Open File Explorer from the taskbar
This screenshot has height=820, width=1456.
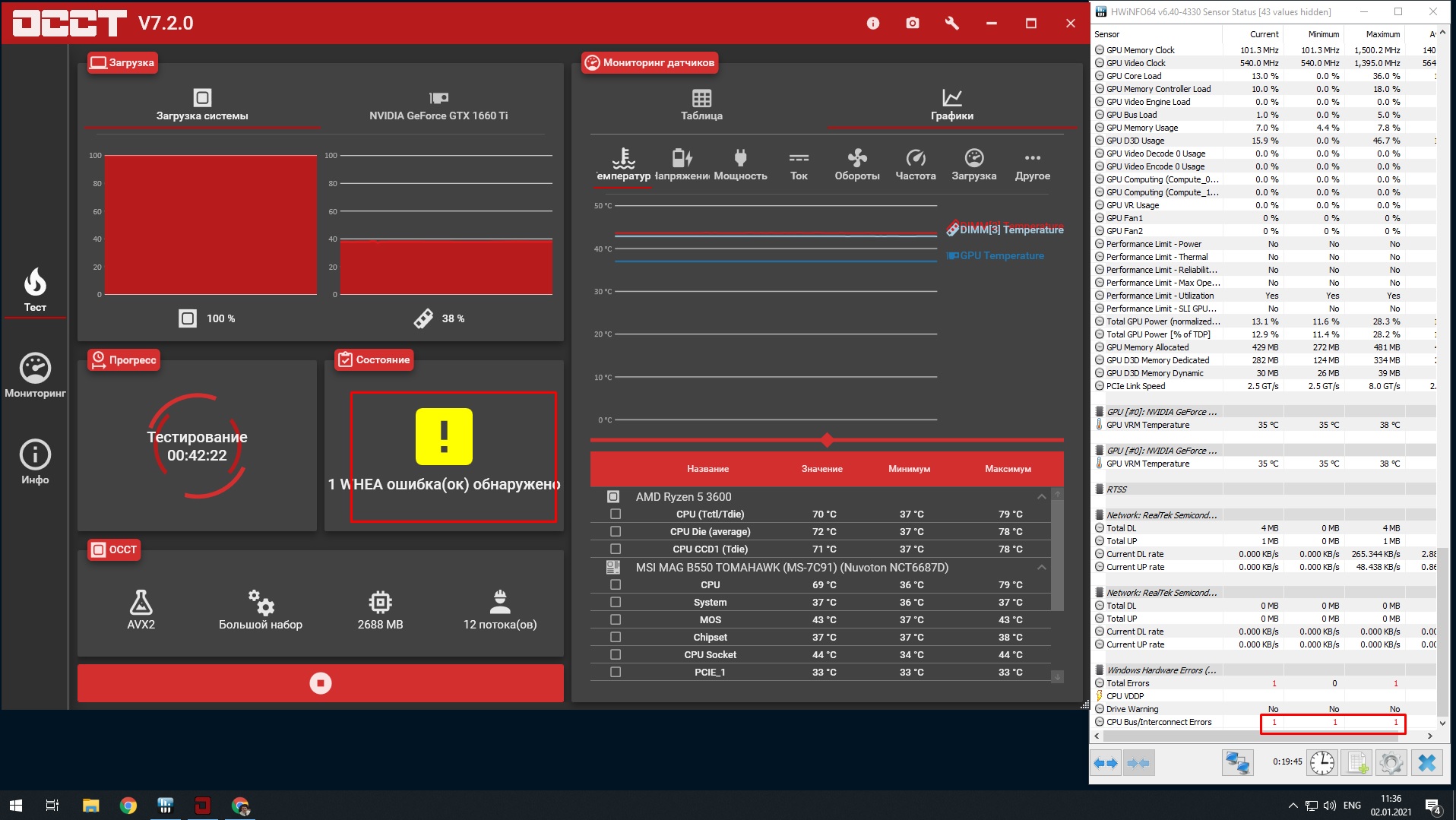point(90,806)
